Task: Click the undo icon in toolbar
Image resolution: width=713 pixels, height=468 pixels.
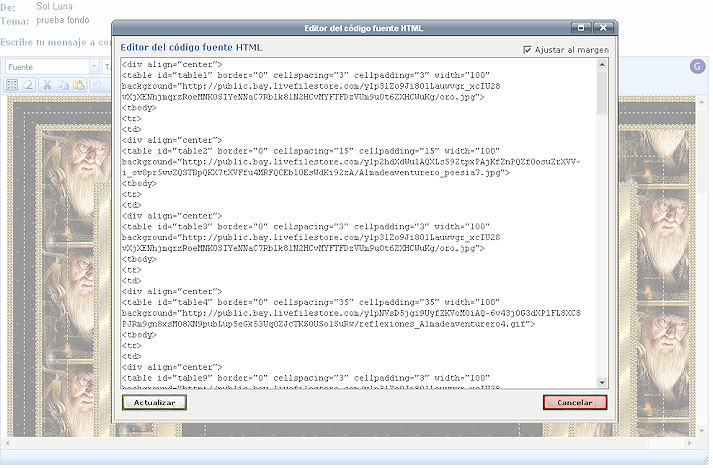Action: click(97, 85)
